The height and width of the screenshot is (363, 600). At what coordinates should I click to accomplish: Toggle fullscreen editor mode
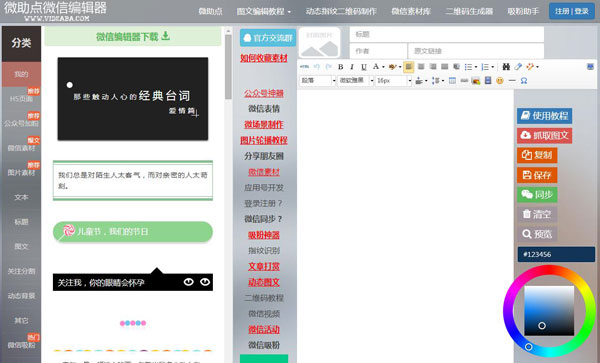click(x=590, y=67)
